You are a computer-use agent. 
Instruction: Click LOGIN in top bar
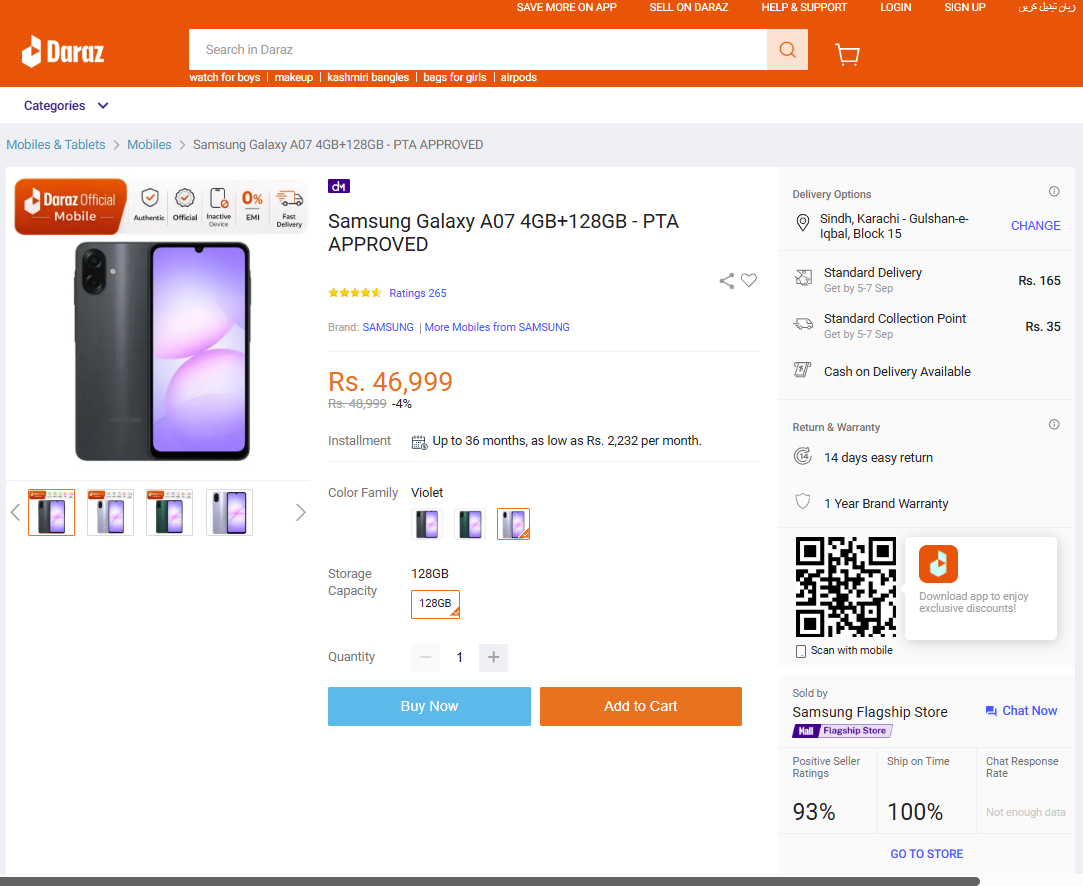[x=896, y=7]
